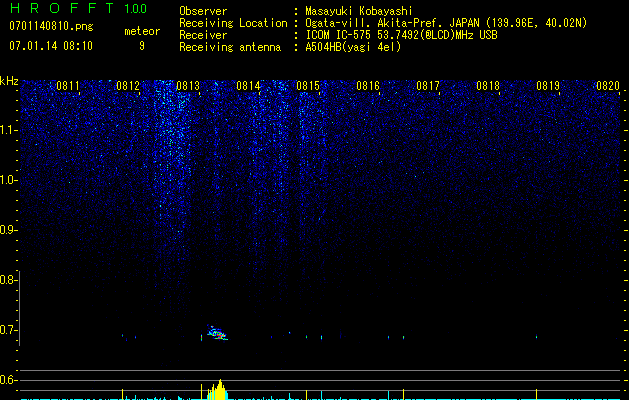Click the 1.1 kHz axis label
The width and height of the screenshot is (629, 400).
tap(9, 130)
